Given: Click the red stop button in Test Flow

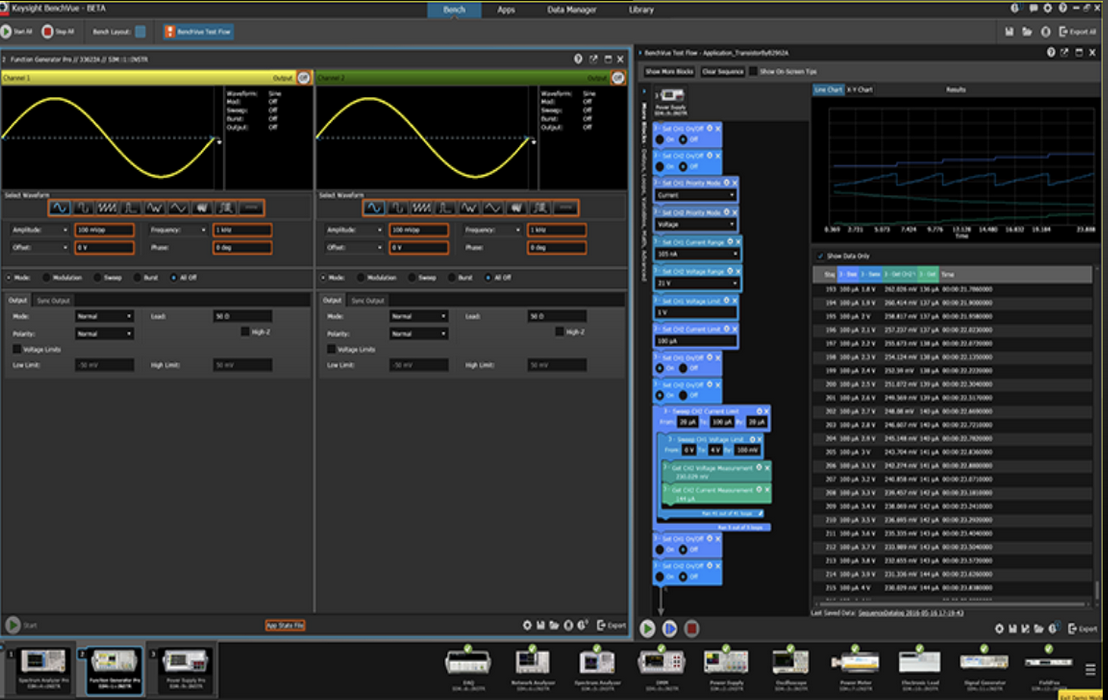Looking at the screenshot, I should point(692,628).
